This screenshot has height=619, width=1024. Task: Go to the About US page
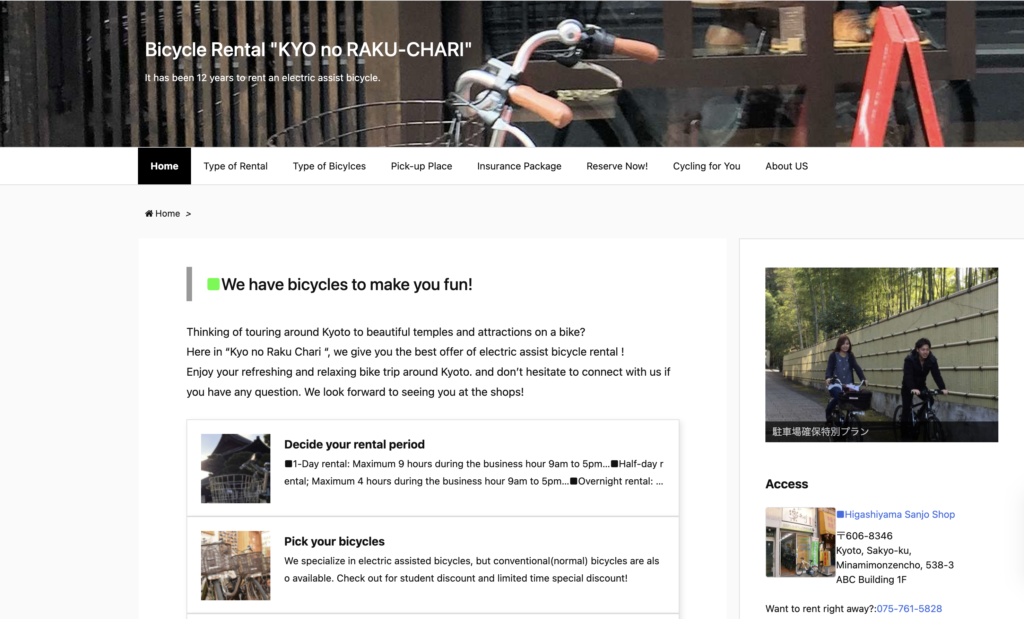tap(786, 166)
